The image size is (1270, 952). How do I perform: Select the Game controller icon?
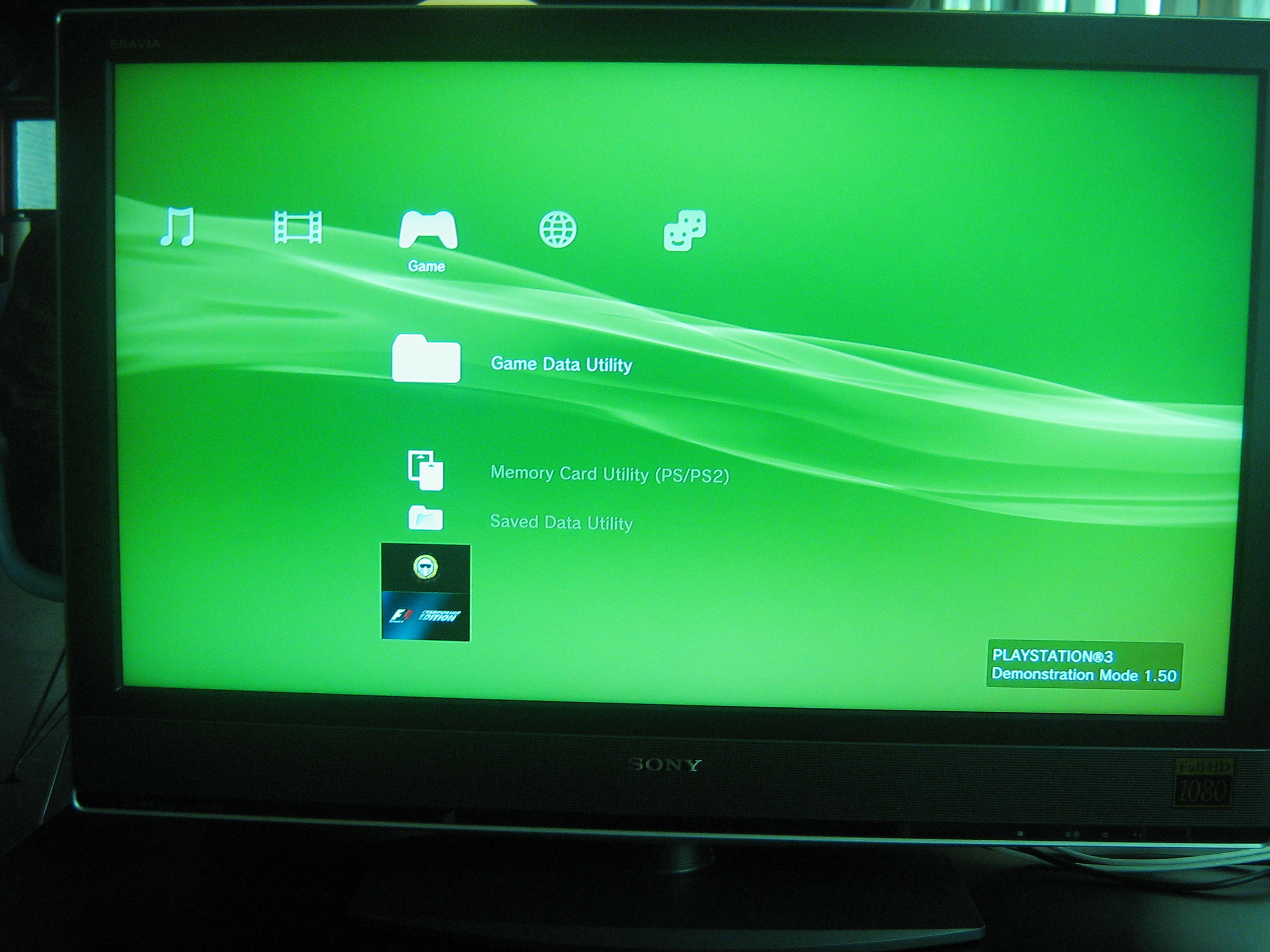coord(428,230)
